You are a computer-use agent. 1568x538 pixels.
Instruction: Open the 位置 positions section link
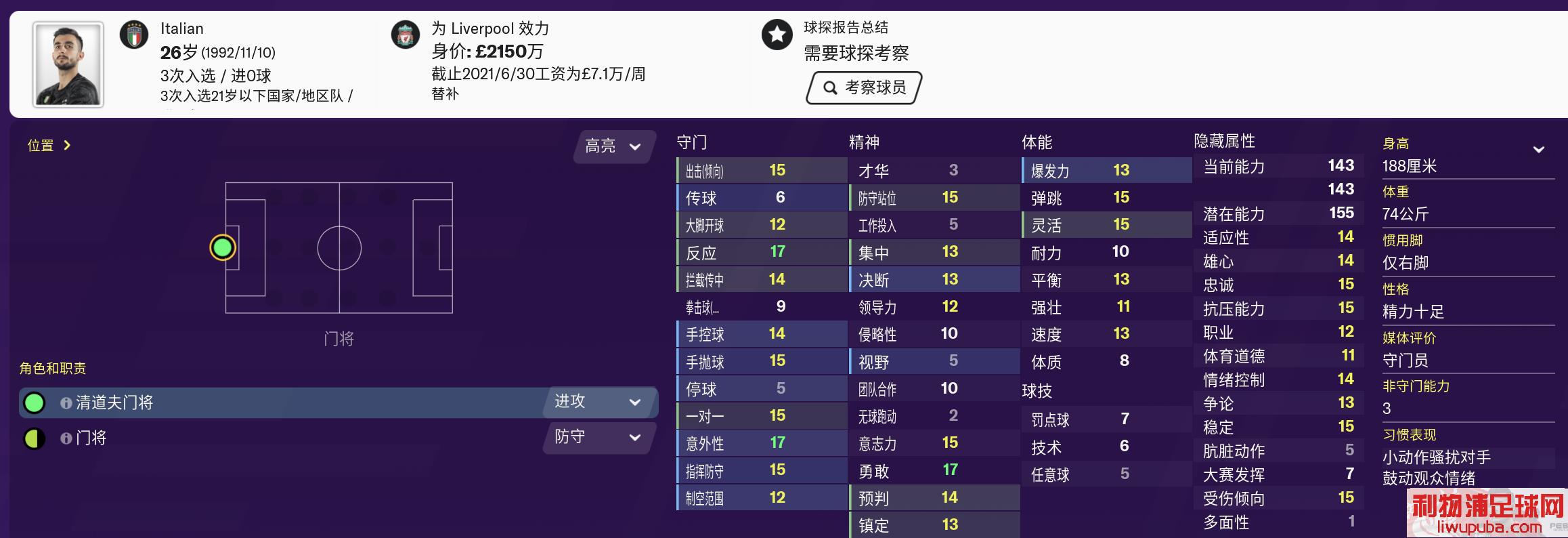click(48, 145)
